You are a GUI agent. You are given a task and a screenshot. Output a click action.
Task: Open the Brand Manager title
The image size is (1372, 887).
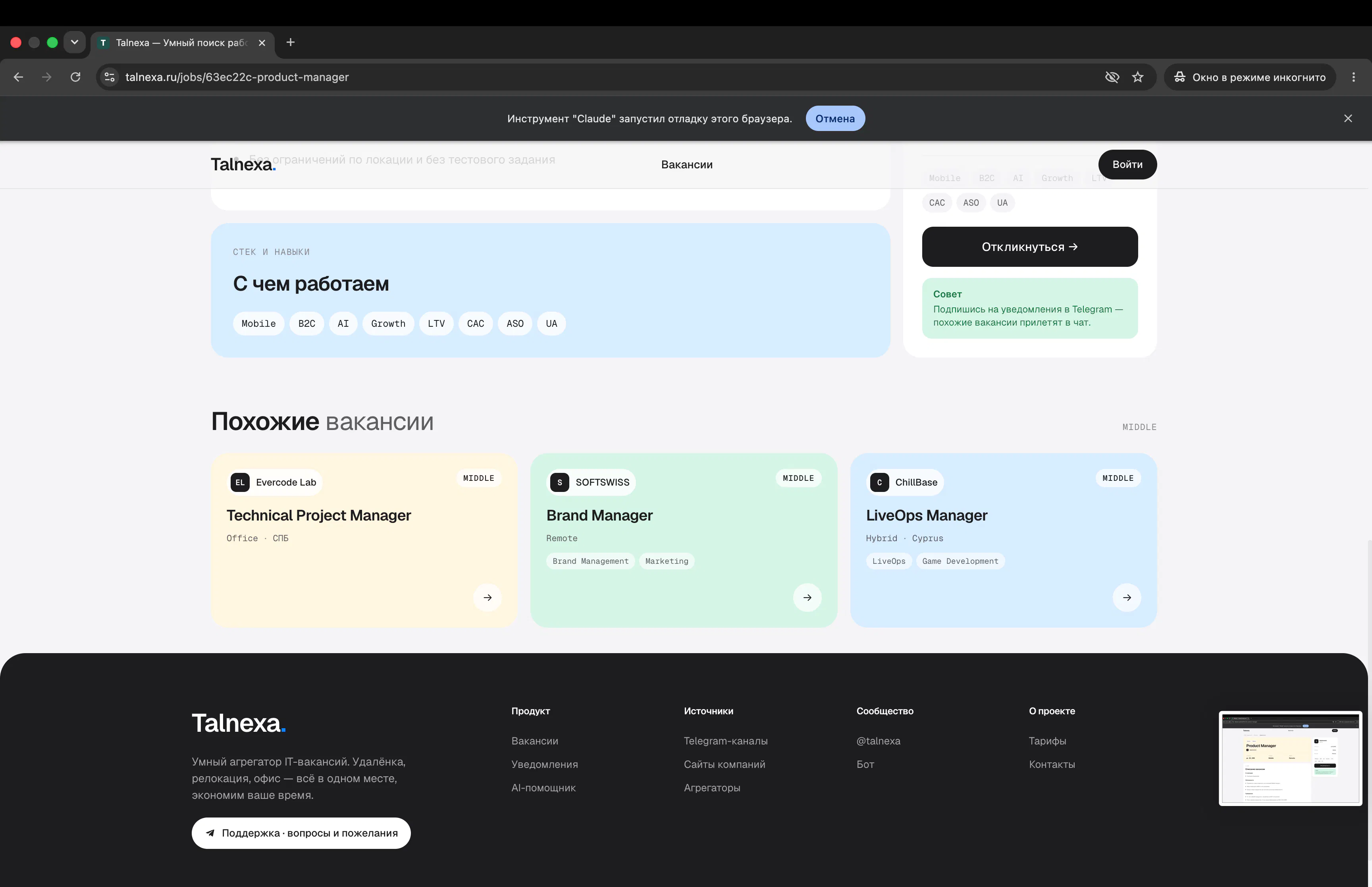pos(599,515)
